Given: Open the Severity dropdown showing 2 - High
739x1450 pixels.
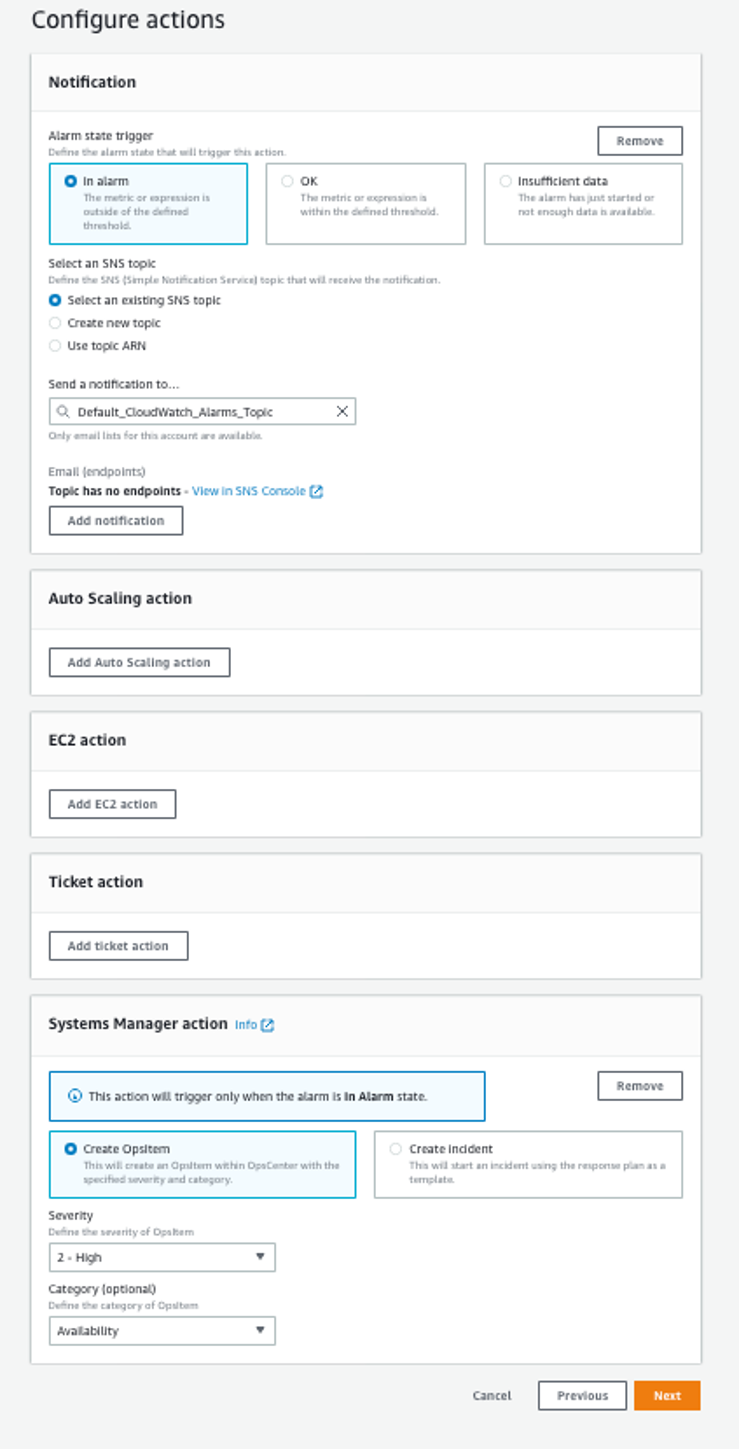Looking at the screenshot, I should tap(162, 1257).
